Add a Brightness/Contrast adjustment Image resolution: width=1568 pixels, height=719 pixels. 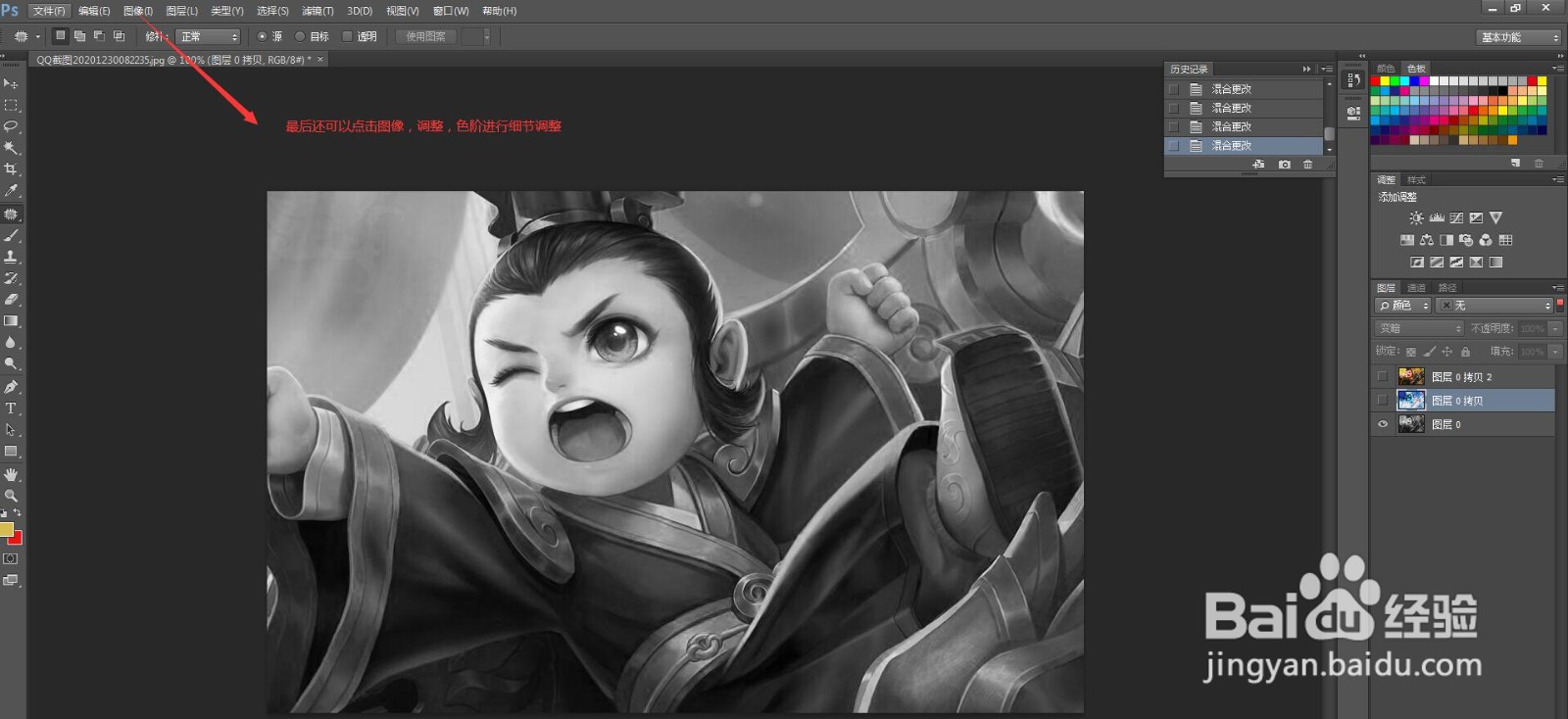tap(1416, 218)
